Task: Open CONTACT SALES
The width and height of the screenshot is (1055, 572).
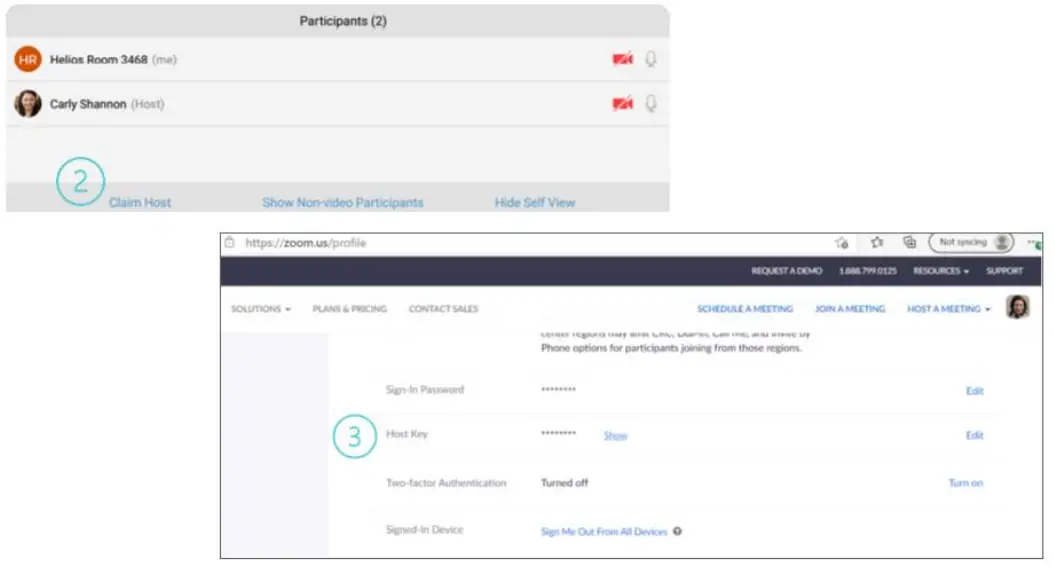Action: tap(443, 309)
